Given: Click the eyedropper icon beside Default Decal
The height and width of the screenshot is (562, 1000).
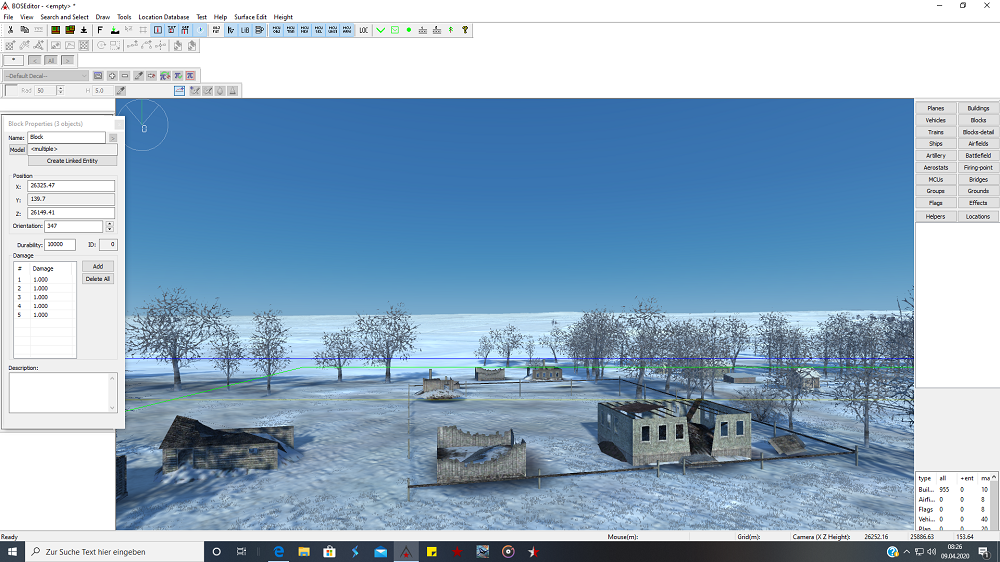Looking at the screenshot, I should point(138,76).
